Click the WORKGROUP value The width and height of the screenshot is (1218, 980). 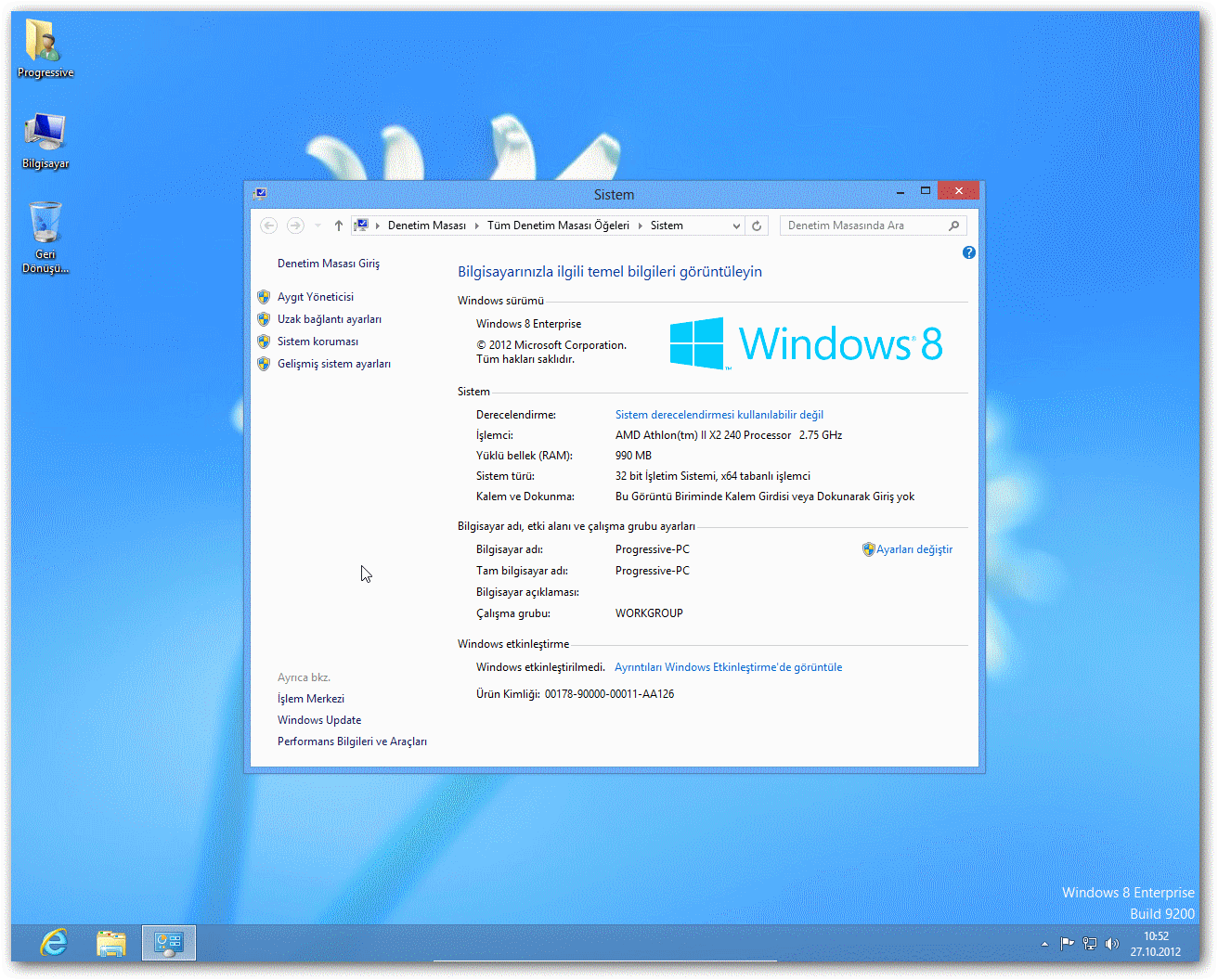[x=649, y=613]
